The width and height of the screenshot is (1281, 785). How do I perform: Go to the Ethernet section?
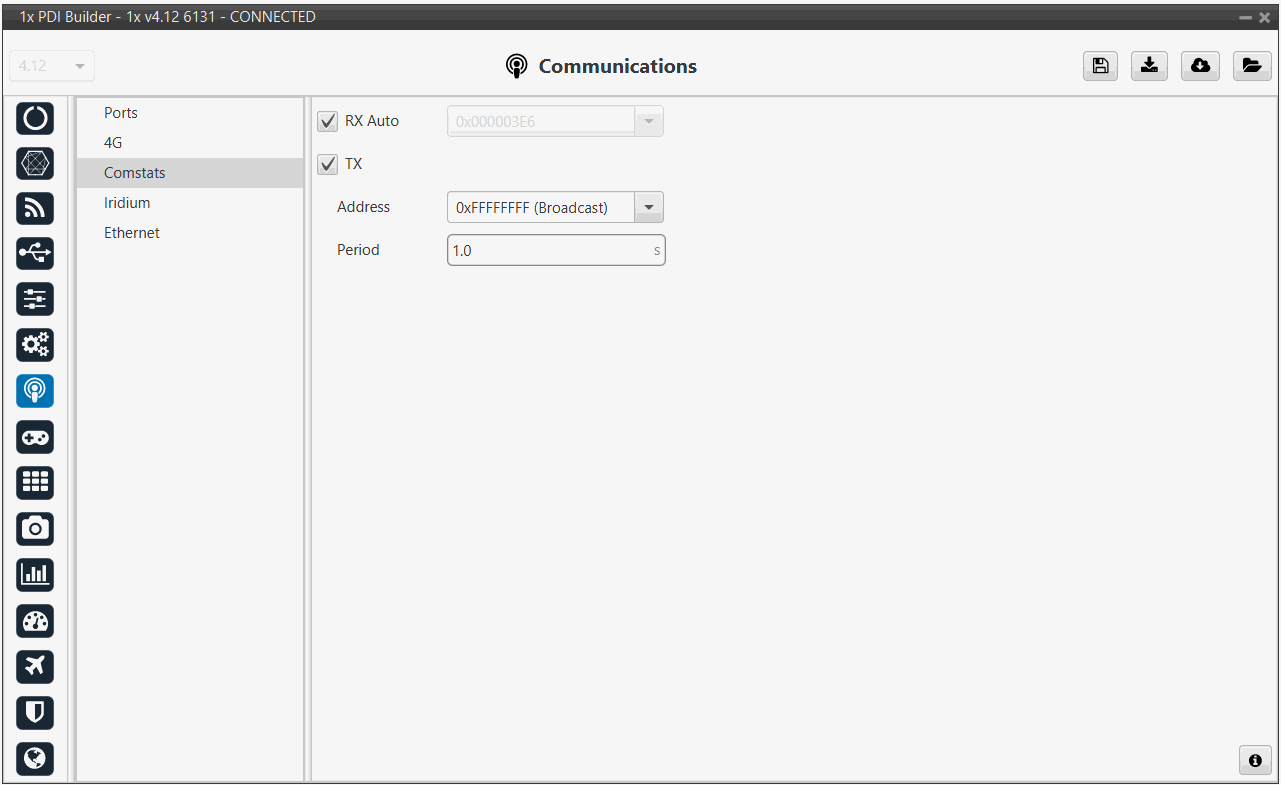click(x=132, y=233)
